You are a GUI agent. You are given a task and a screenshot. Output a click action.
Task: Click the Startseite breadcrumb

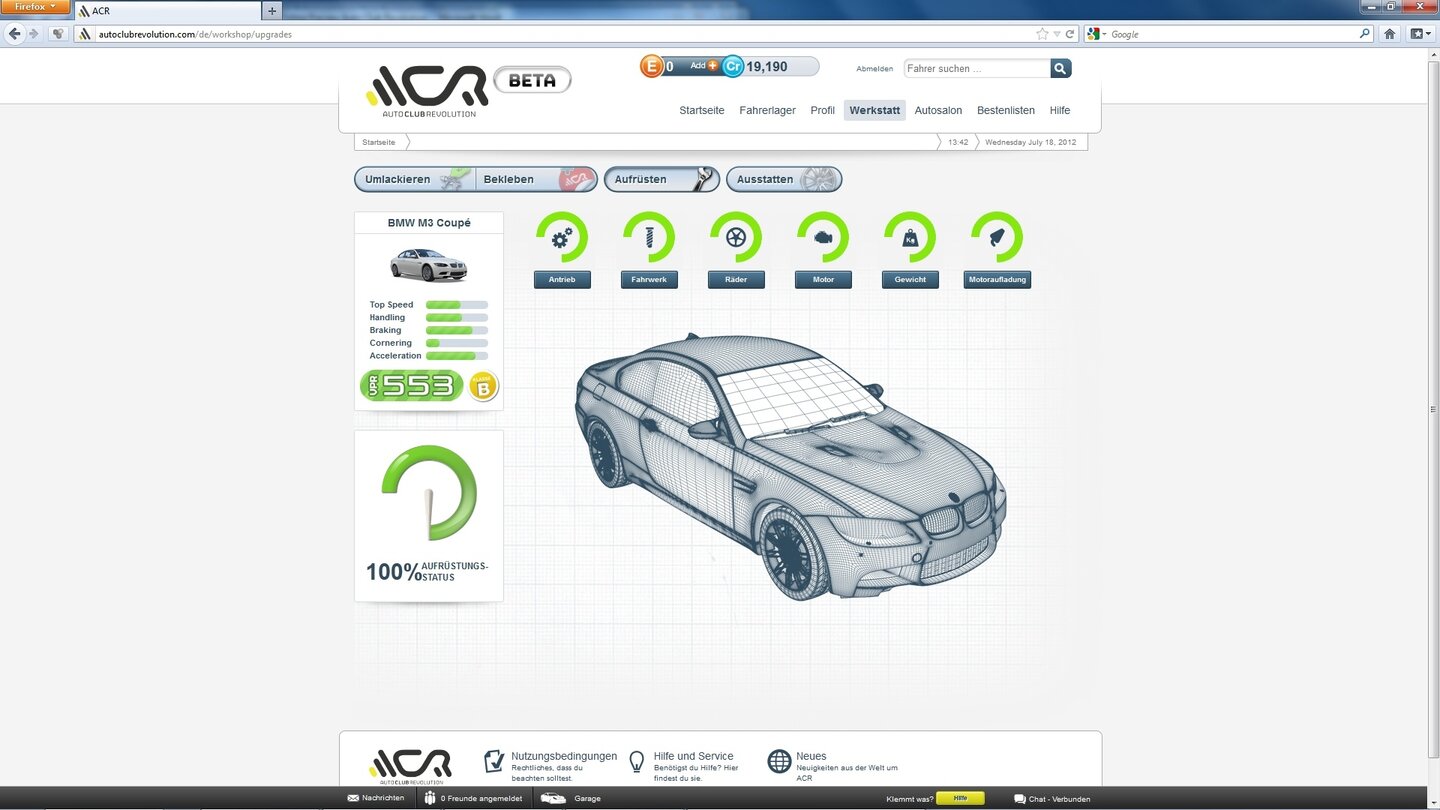point(379,142)
